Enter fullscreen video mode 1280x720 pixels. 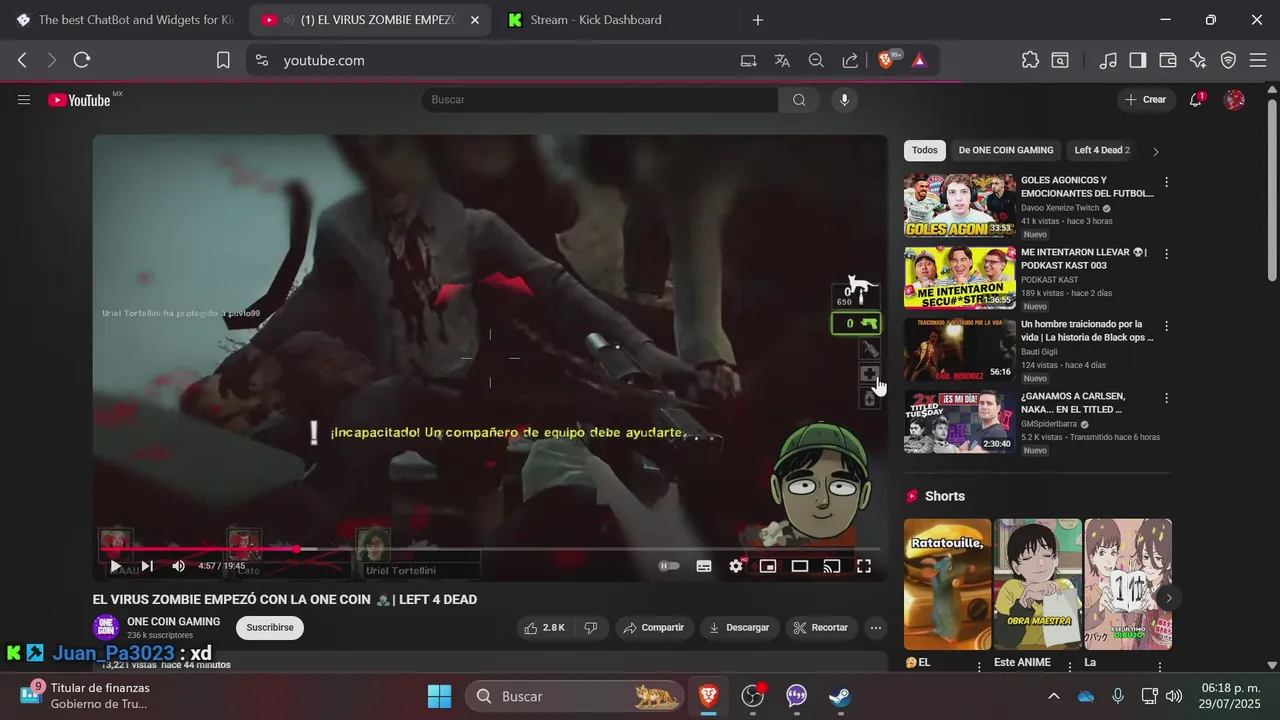coord(864,566)
